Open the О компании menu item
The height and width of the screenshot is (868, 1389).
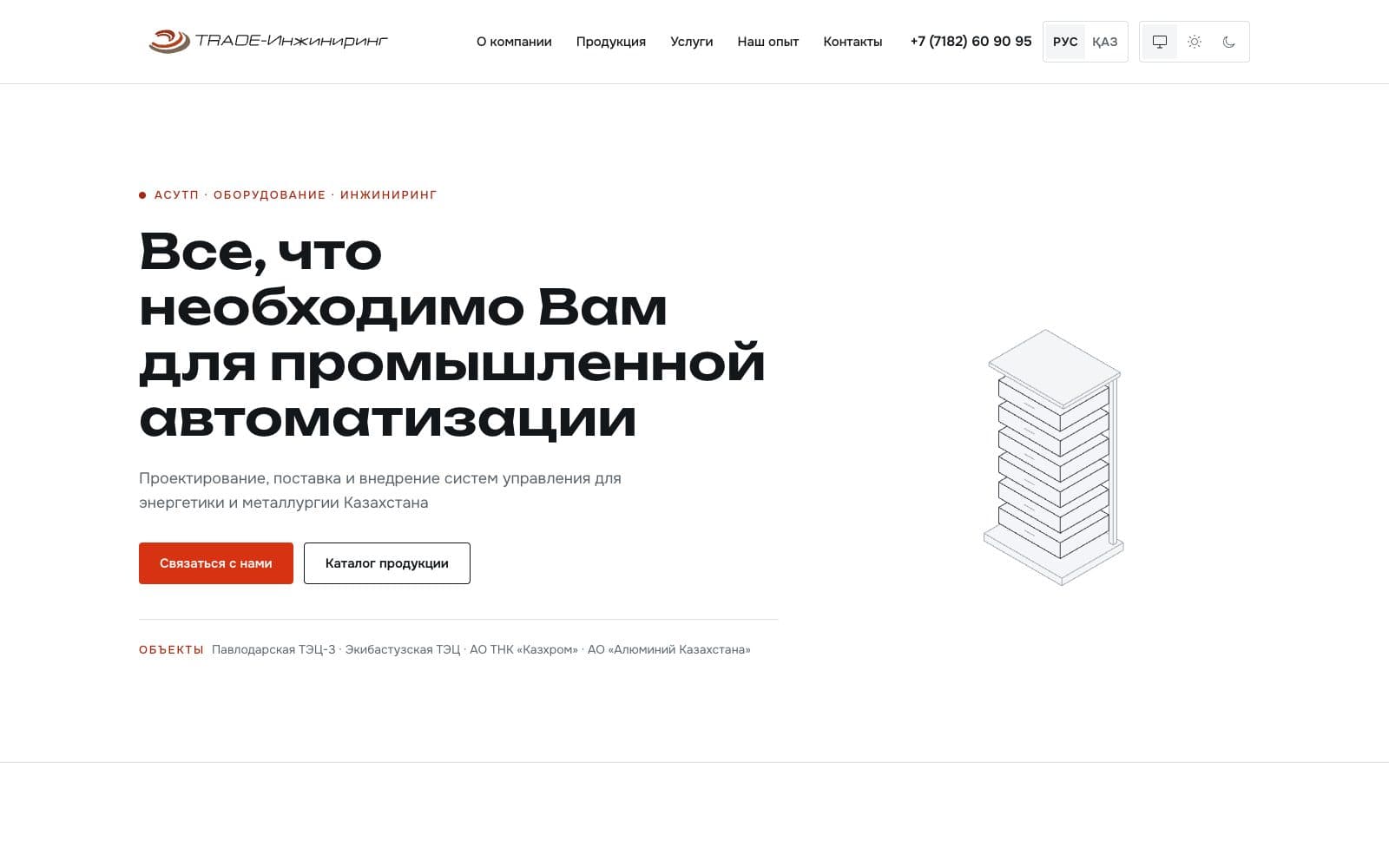click(514, 42)
